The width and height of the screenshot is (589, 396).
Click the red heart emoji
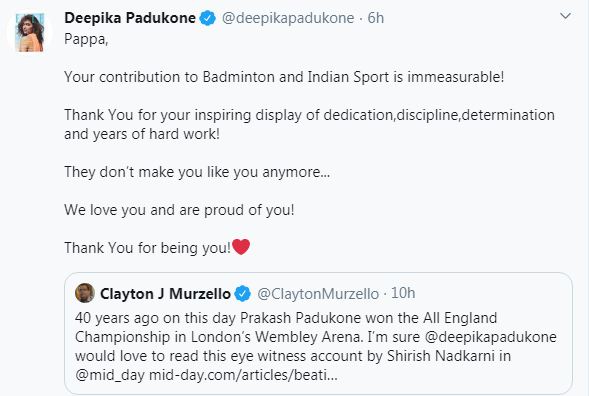pos(241,247)
